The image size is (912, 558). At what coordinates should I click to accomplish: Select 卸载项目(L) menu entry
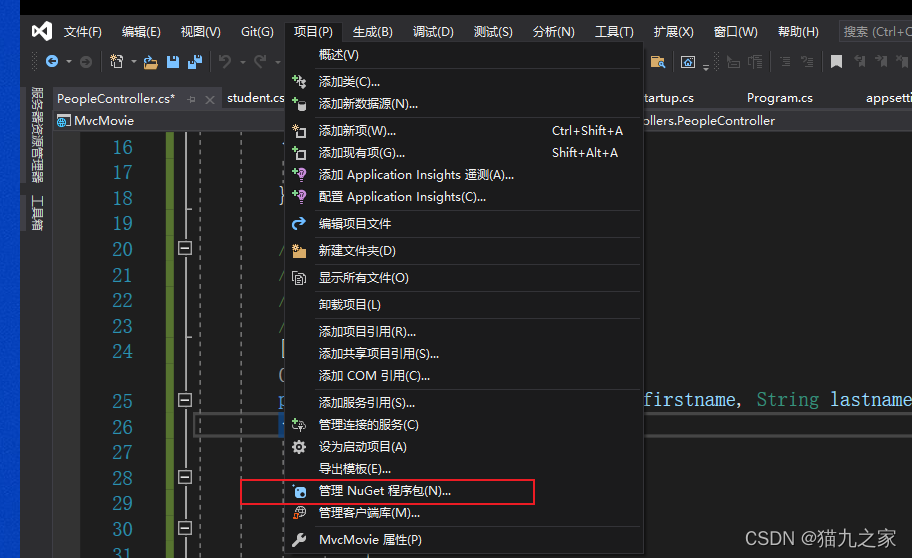(x=464, y=305)
